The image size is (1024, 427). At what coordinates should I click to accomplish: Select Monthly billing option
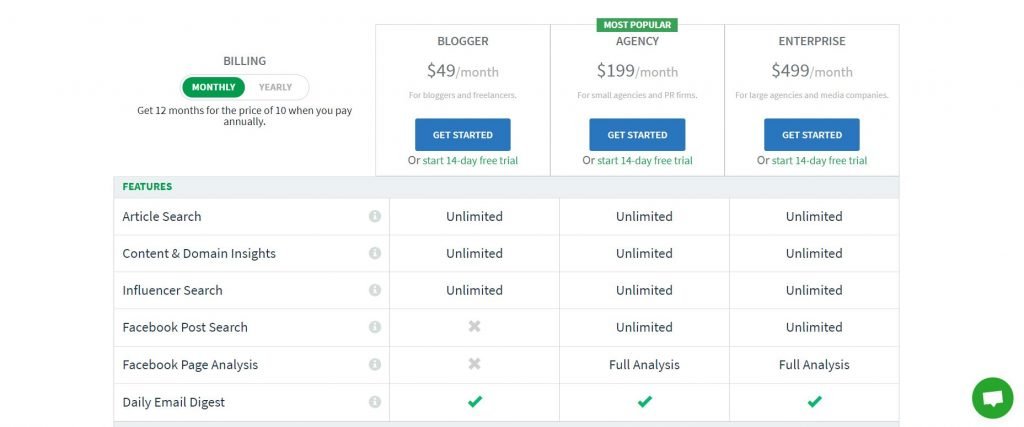pos(214,87)
